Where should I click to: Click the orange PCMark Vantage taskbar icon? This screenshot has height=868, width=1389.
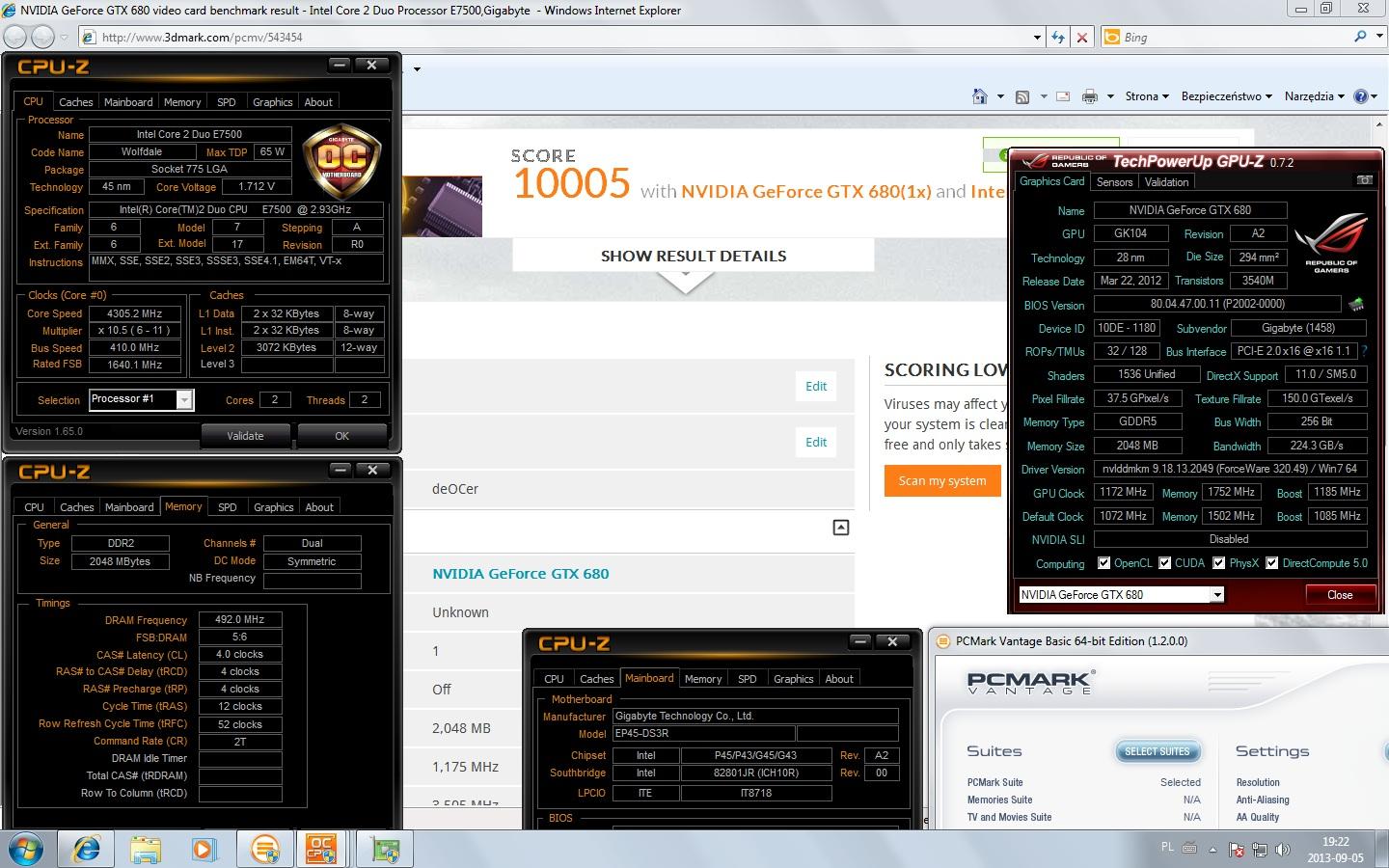click(x=263, y=849)
